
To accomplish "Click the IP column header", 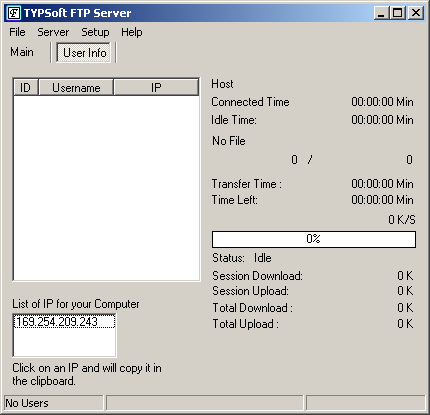I will point(156,88).
